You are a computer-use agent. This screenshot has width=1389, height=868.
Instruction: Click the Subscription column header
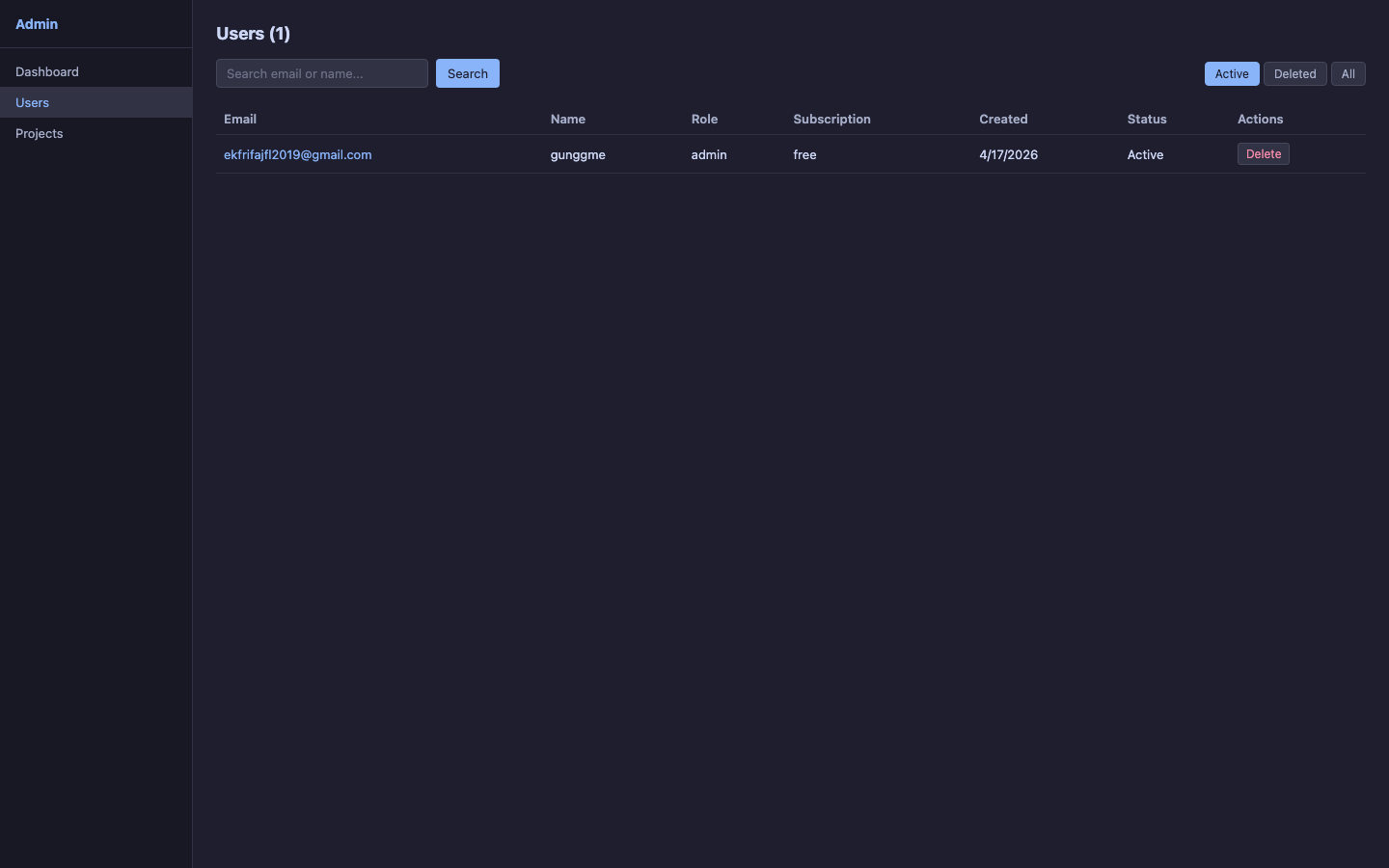[831, 120]
